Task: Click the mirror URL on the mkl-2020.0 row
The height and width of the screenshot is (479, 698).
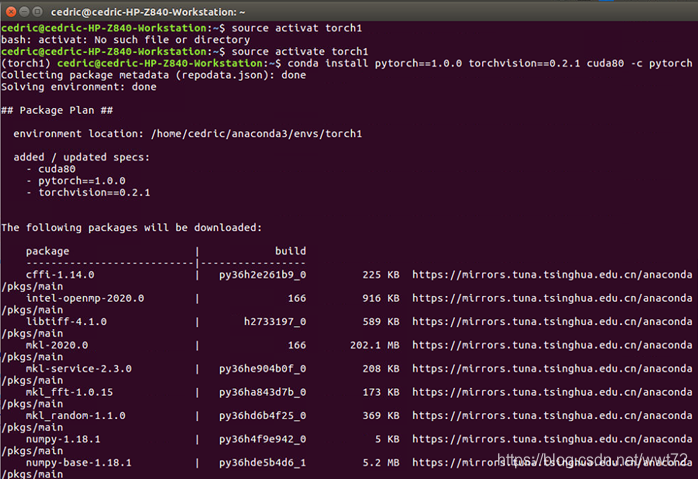Action: coord(552,345)
